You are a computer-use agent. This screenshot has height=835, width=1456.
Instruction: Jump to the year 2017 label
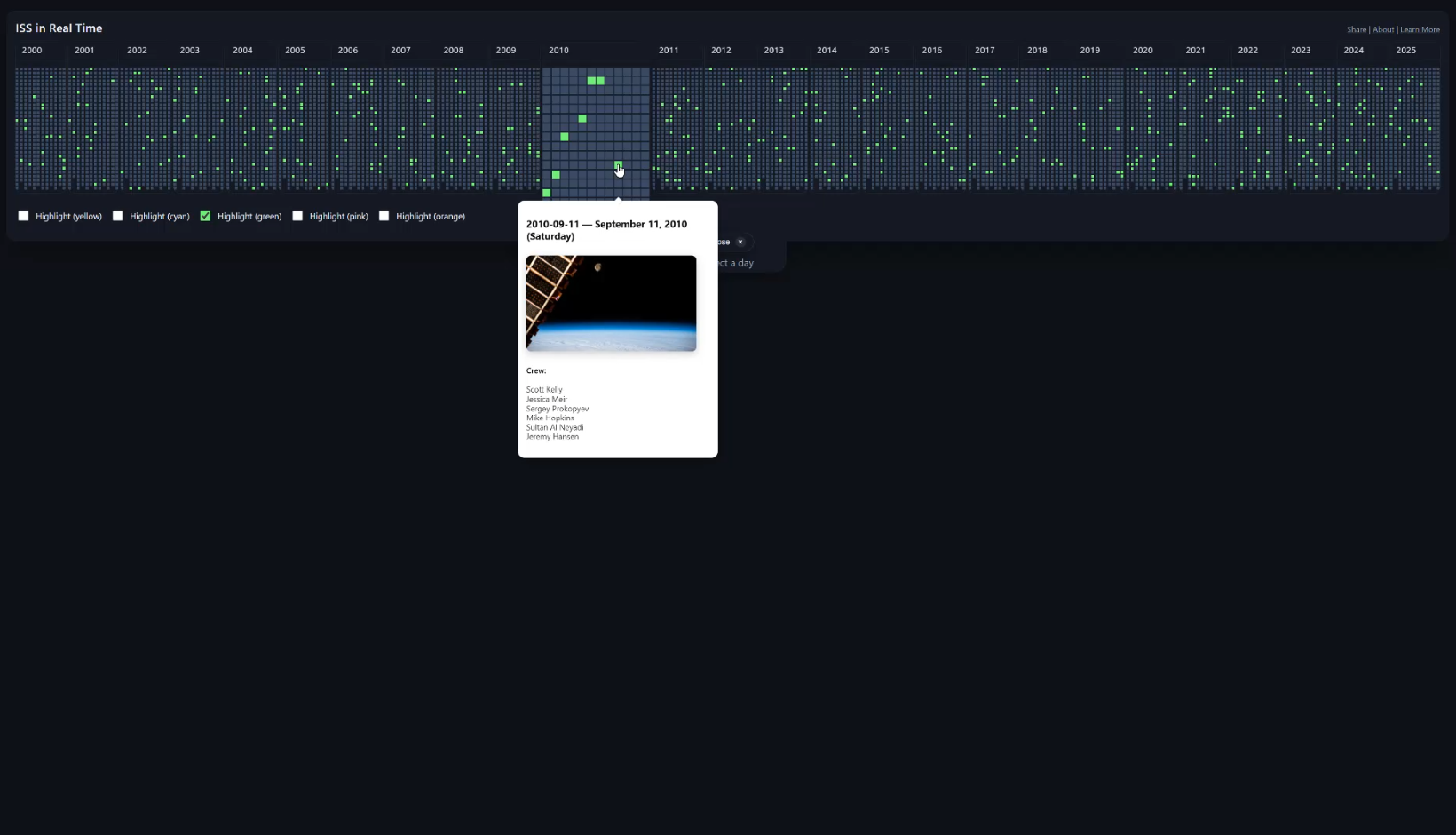[985, 51]
